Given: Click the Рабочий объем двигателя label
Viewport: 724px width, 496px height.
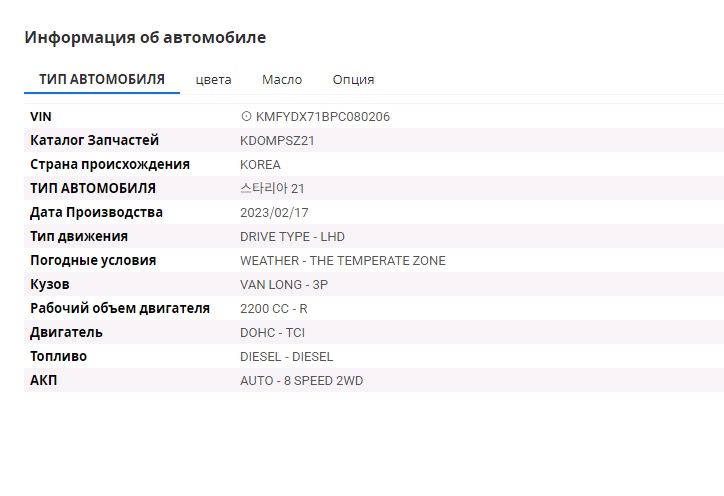Looking at the screenshot, I should click(x=120, y=308).
